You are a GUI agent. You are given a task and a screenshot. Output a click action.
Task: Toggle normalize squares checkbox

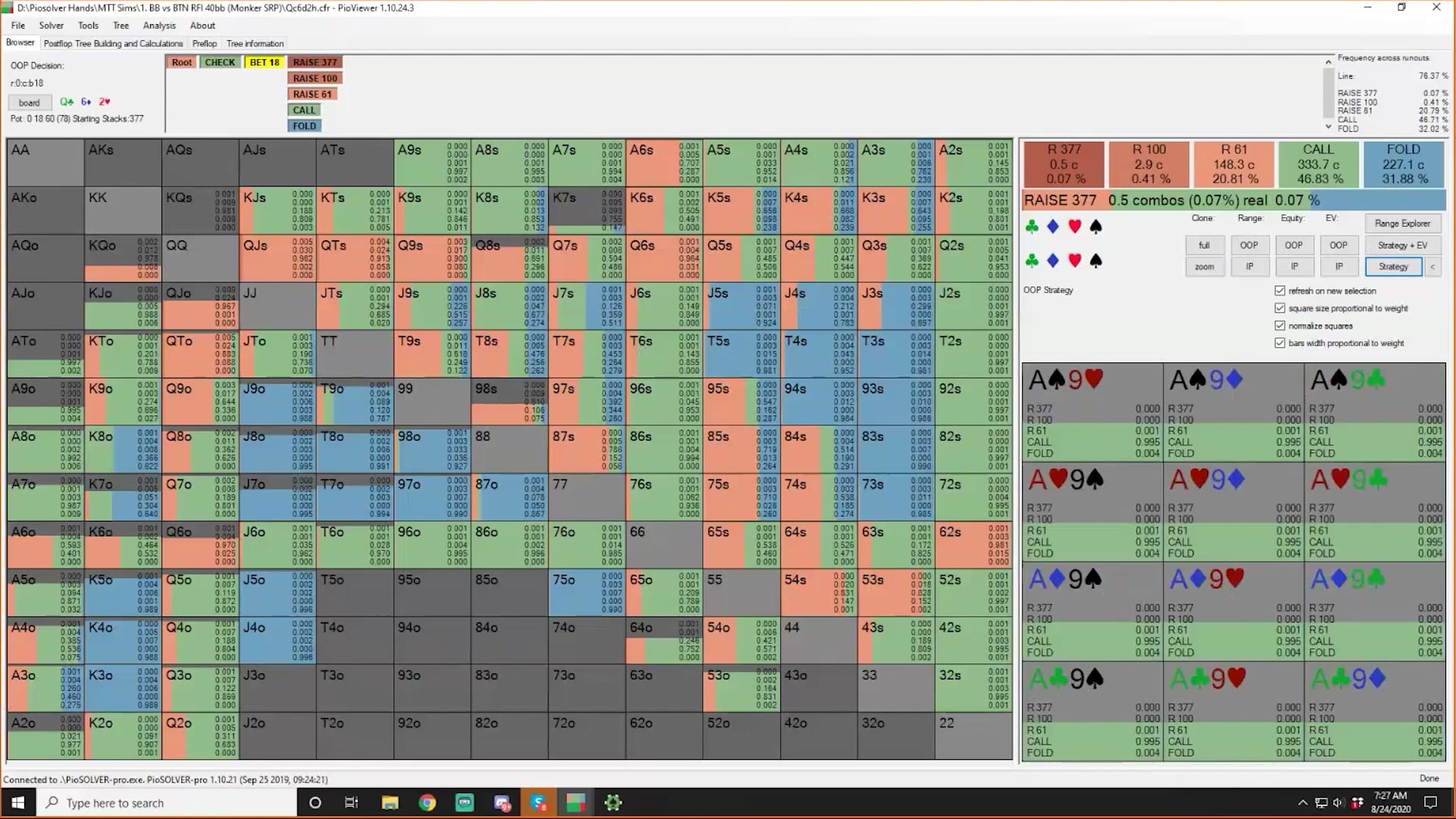pos(1280,325)
